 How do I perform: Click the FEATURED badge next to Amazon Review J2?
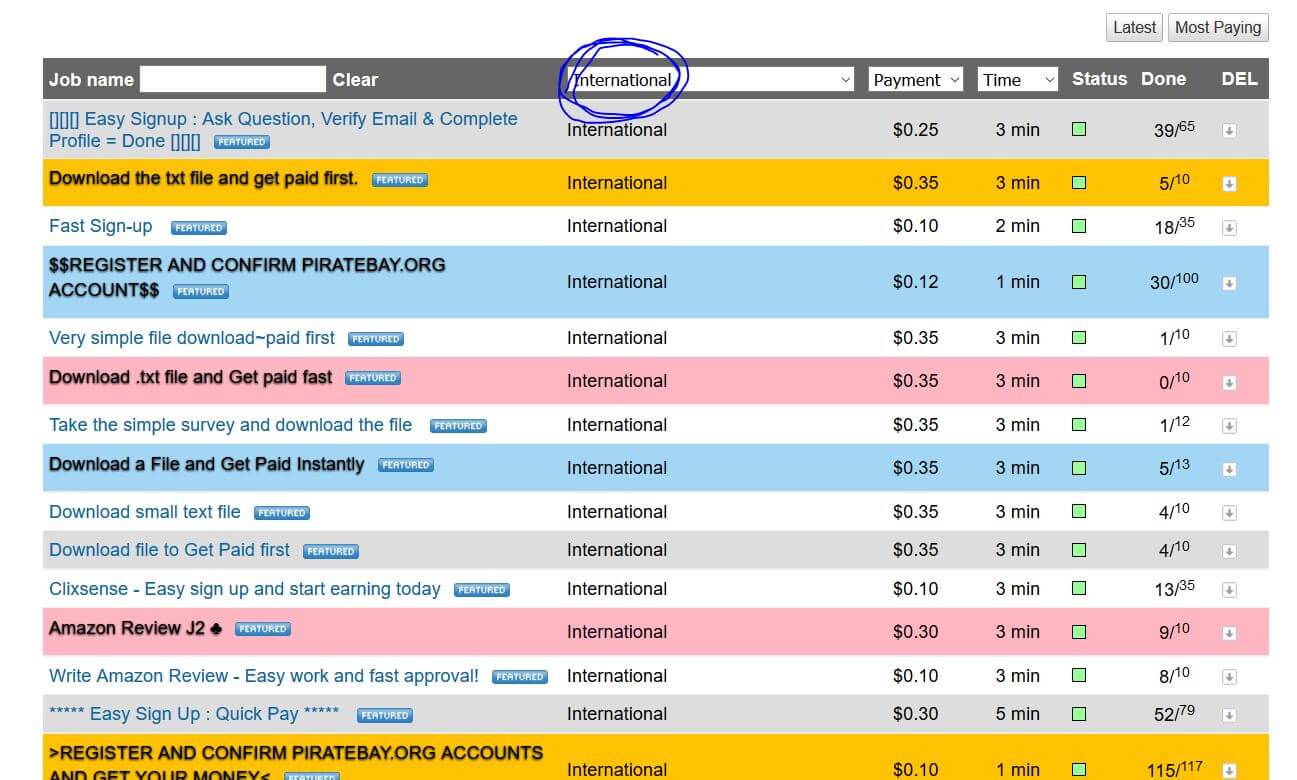click(x=262, y=629)
